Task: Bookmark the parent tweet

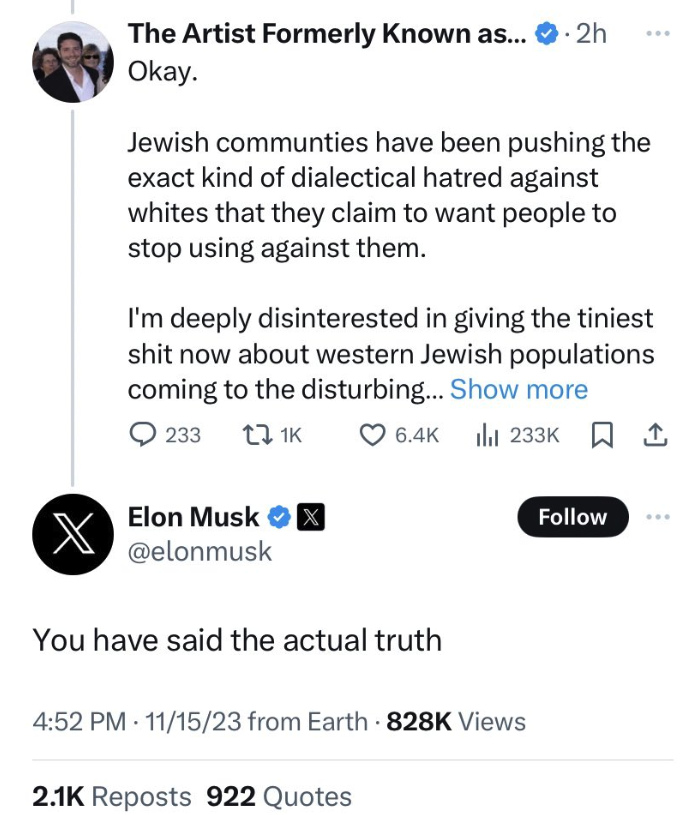Action: pyautogui.click(x=602, y=435)
